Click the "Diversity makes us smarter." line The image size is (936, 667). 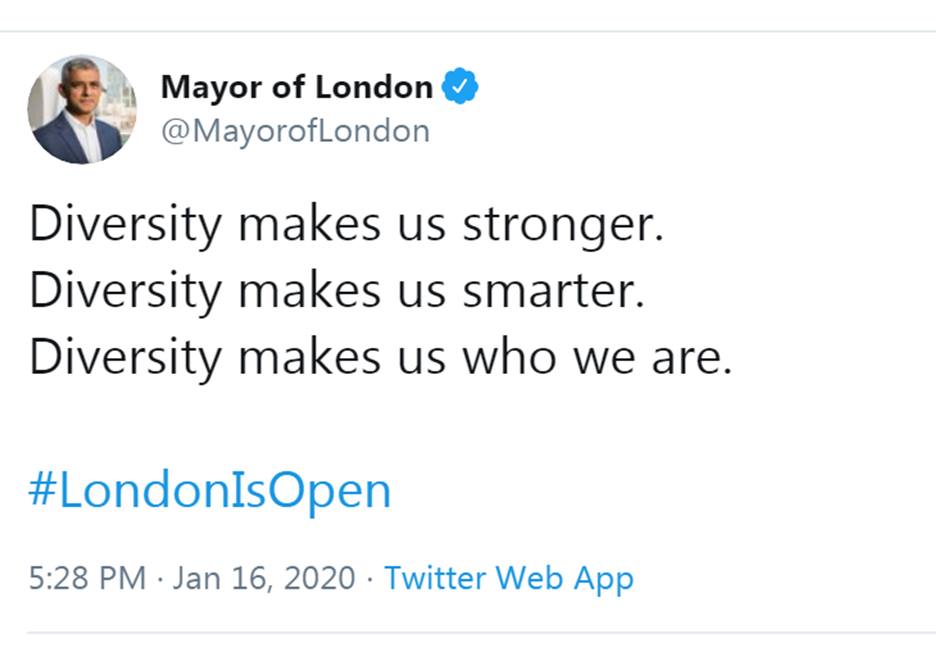(336, 291)
